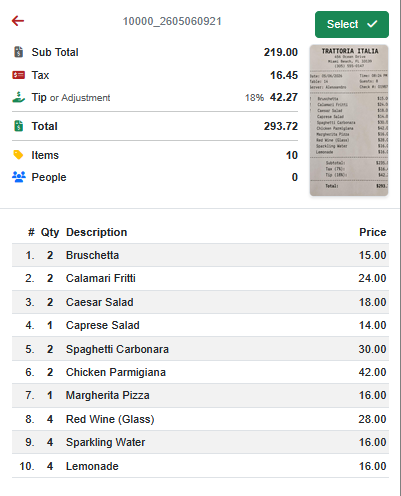Click the blue People group icon
This screenshot has height=496, width=401.
click(x=18, y=177)
